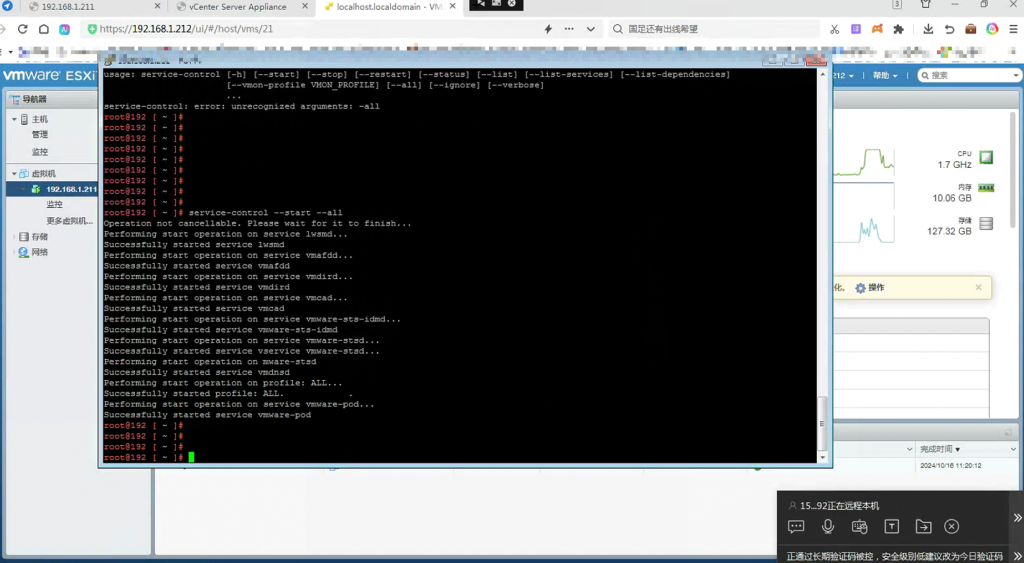Screen dimensions: 1024x563
Task: Close the 192.168.1.211 browser tab
Action: point(157,6)
